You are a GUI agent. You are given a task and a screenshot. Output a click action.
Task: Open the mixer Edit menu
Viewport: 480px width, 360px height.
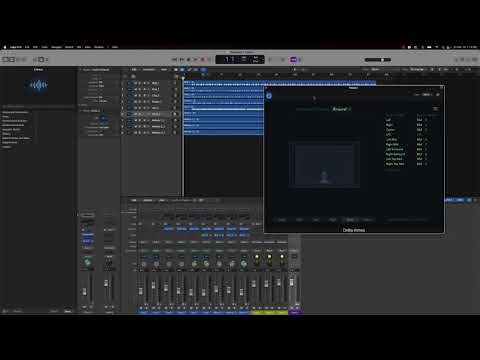[x=134, y=200]
